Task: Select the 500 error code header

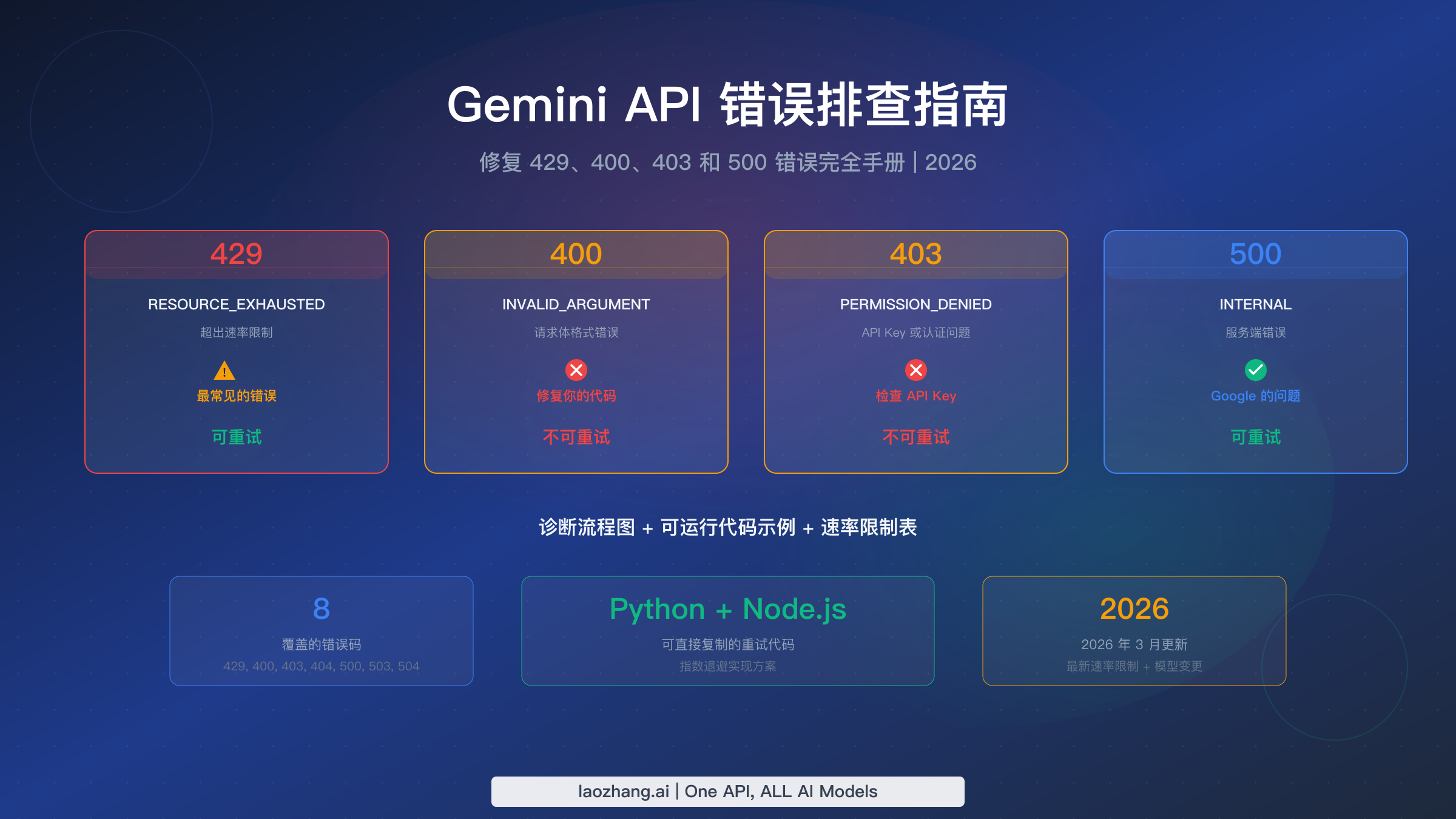Action: (1255, 255)
